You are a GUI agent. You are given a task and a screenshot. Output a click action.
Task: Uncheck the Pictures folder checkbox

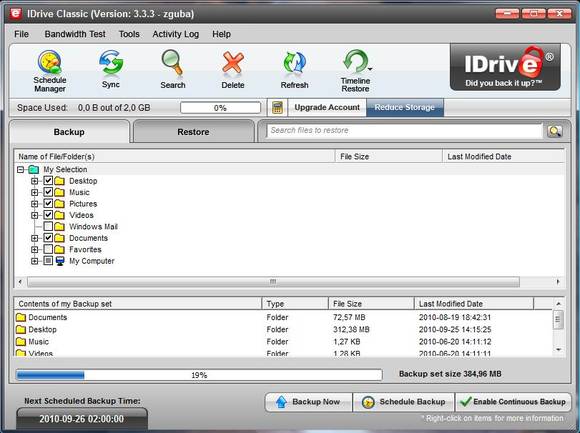pos(48,203)
